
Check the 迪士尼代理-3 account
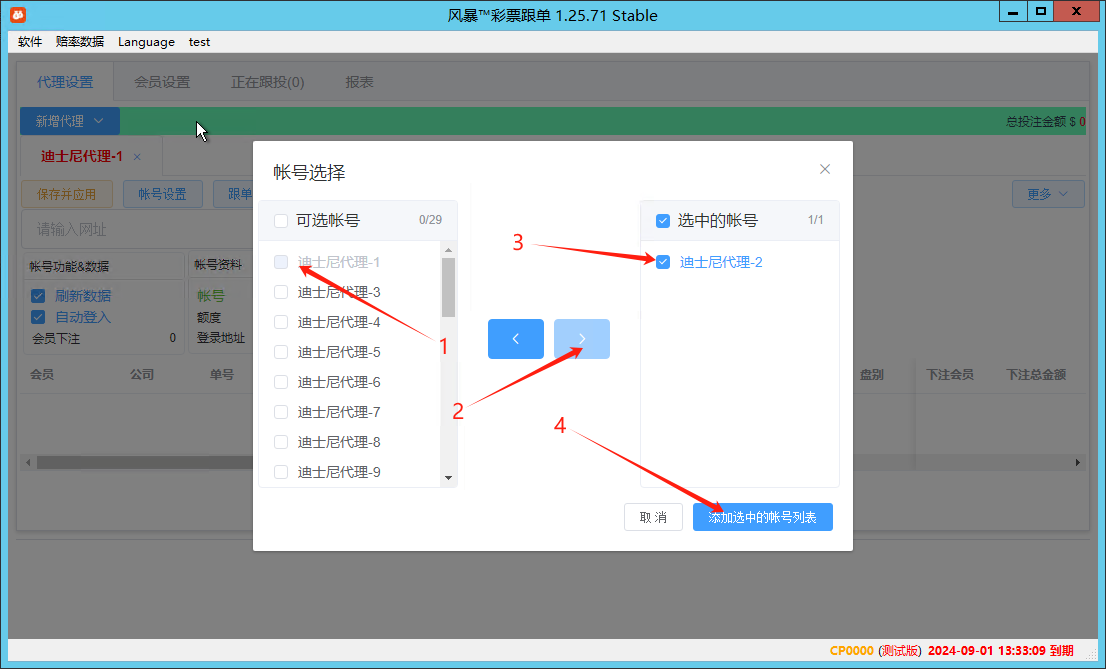pyautogui.click(x=281, y=292)
